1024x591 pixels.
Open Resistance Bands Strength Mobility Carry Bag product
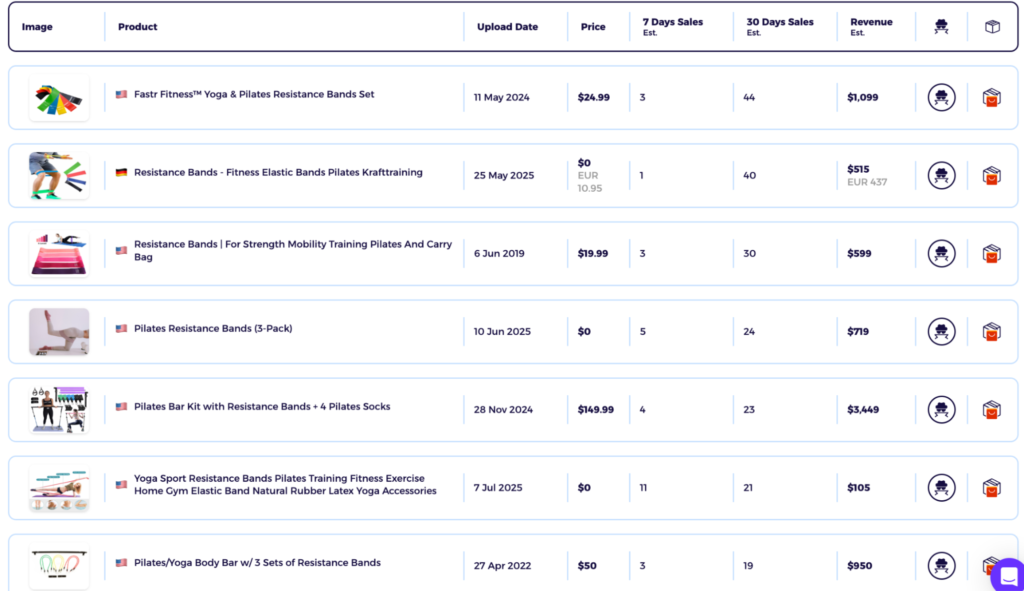coord(293,251)
